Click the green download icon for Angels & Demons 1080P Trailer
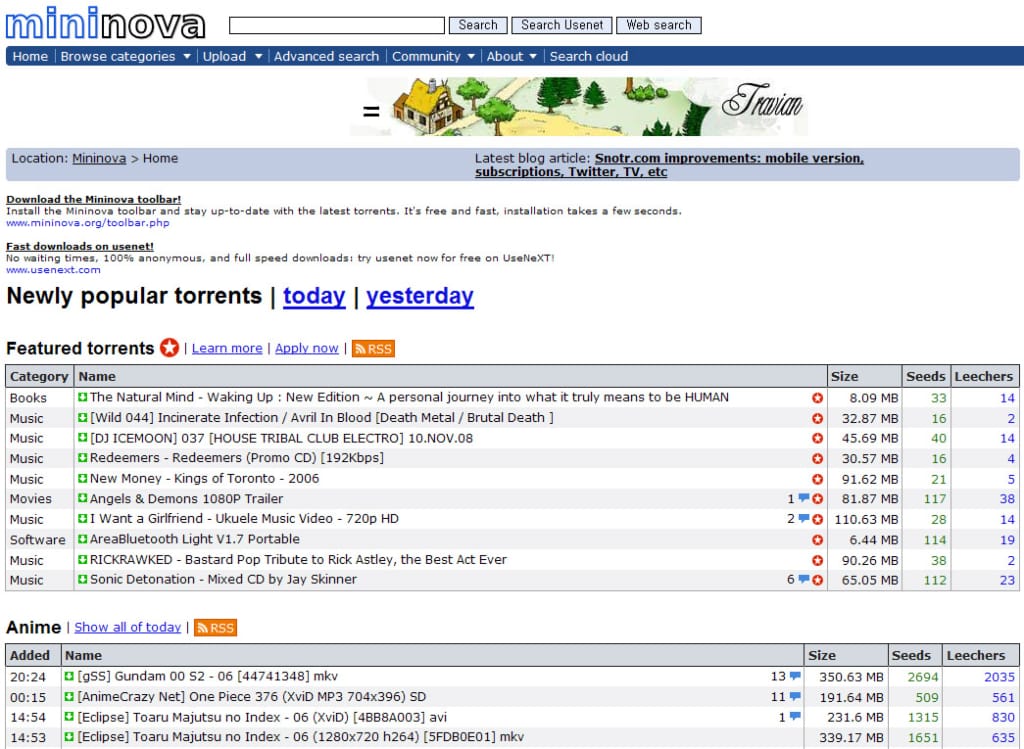The height and width of the screenshot is (749, 1024). point(82,498)
